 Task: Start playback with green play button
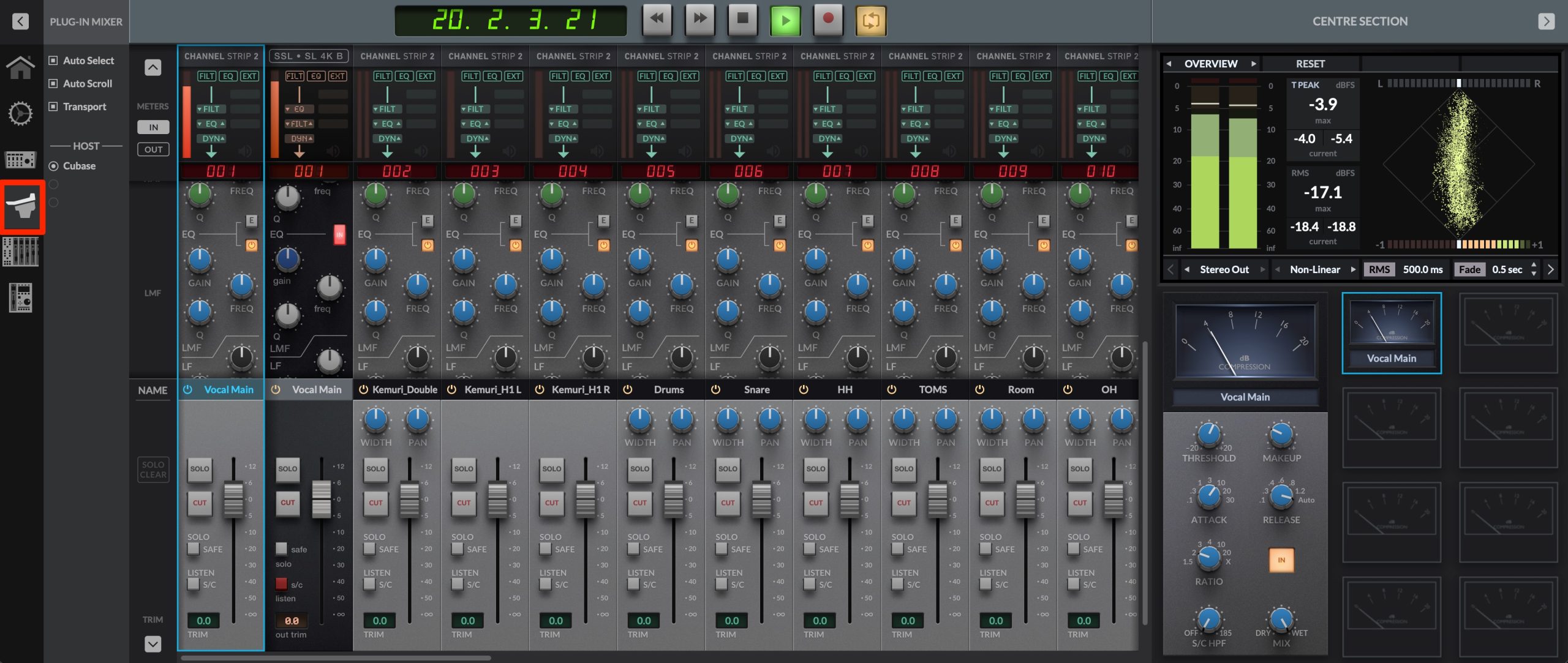click(785, 21)
